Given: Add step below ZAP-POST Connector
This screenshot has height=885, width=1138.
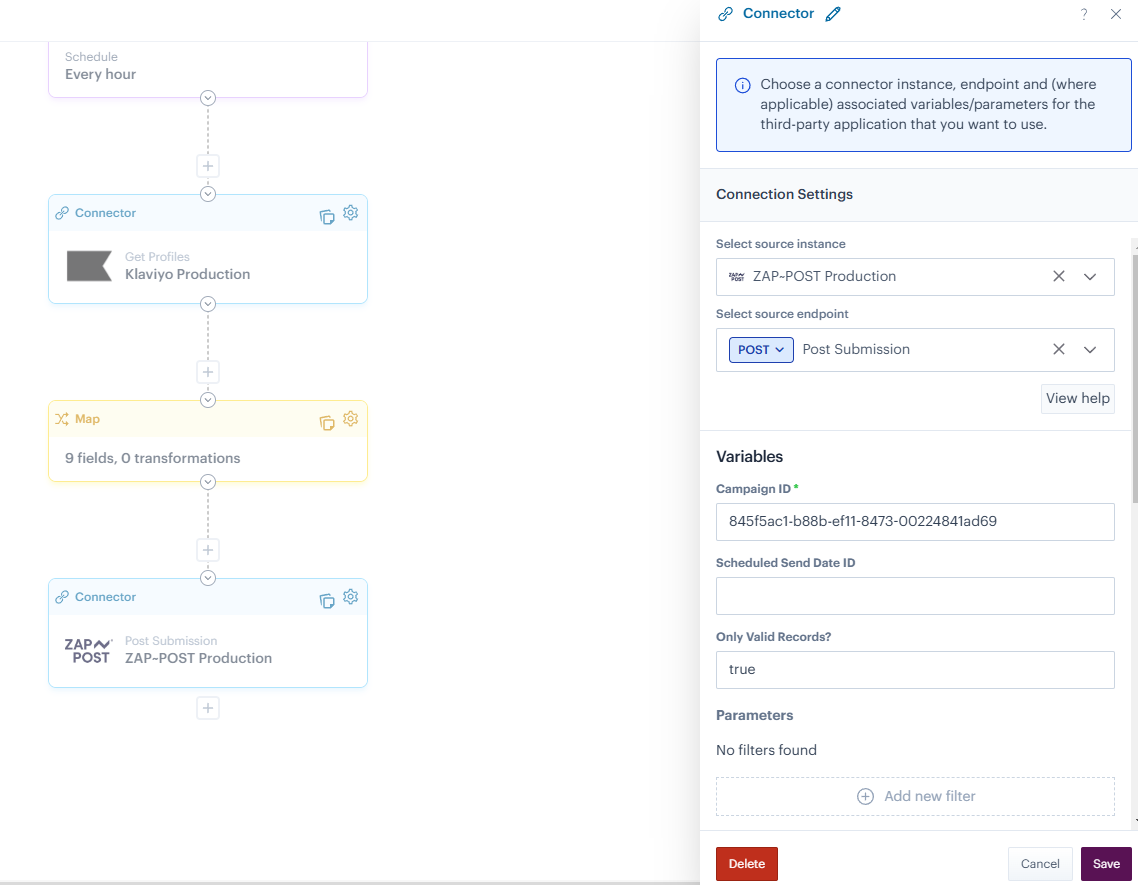Looking at the screenshot, I should tap(208, 708).
